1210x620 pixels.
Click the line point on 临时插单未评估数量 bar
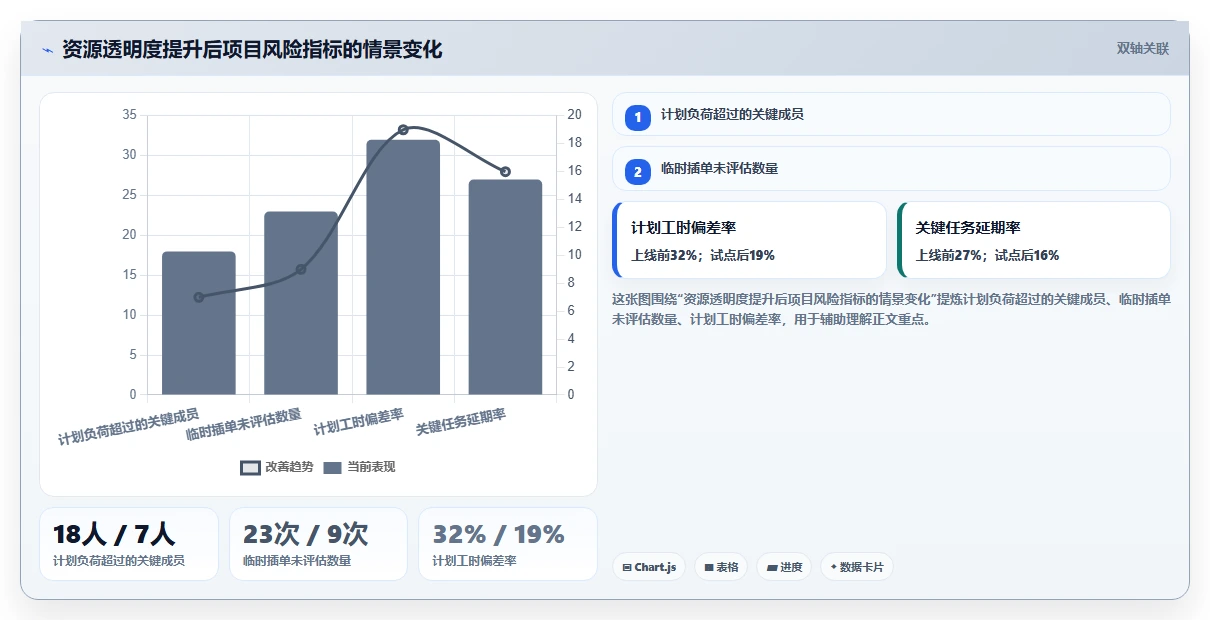pyautogui.click(x=301, y=269)
